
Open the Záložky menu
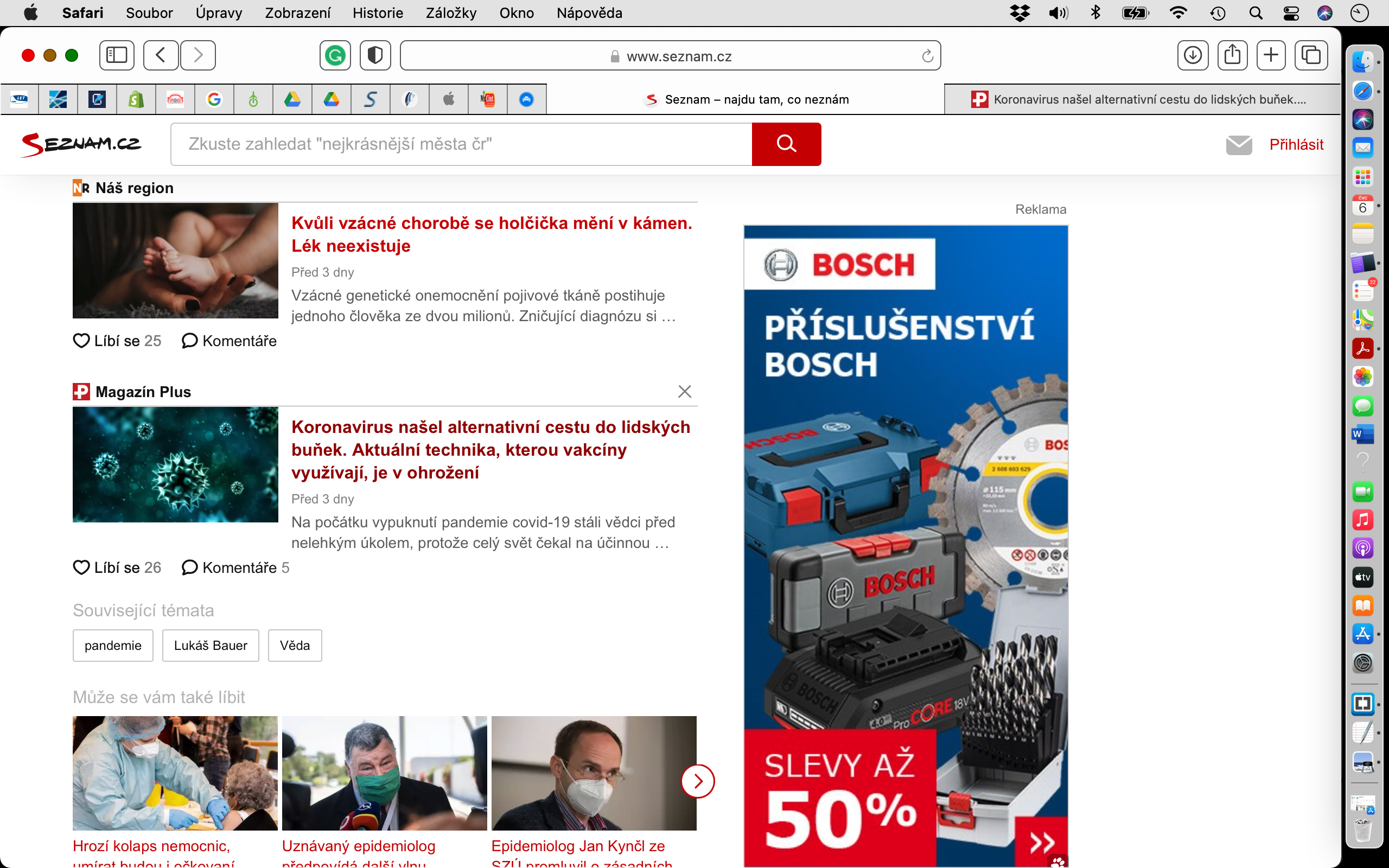(450, 12)
